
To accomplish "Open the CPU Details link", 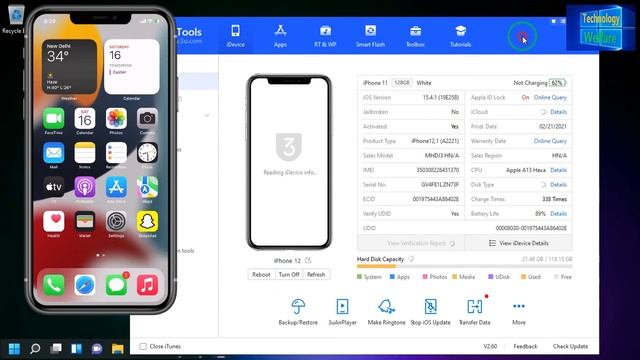I will pos(558,170).
